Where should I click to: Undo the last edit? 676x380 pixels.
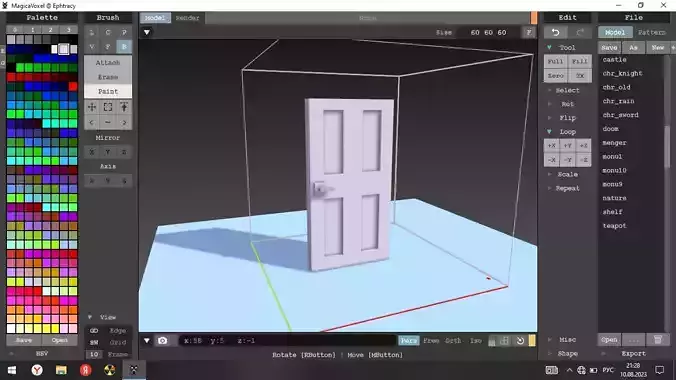[x=556, y=32]
